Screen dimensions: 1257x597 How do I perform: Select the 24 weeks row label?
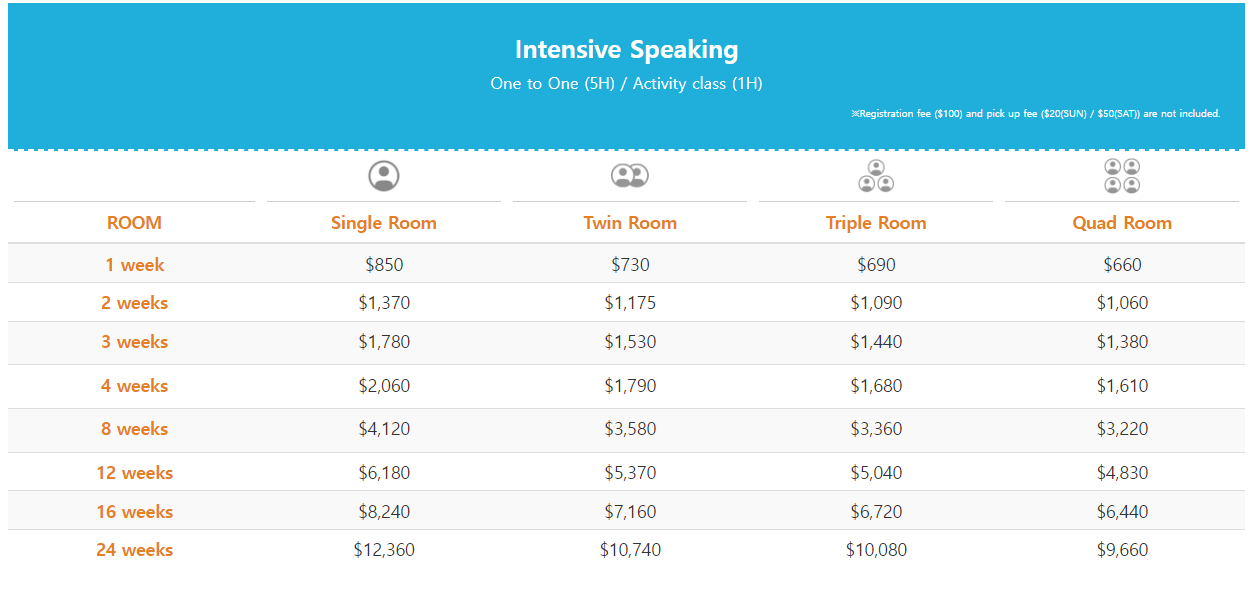tap(134, 550)
